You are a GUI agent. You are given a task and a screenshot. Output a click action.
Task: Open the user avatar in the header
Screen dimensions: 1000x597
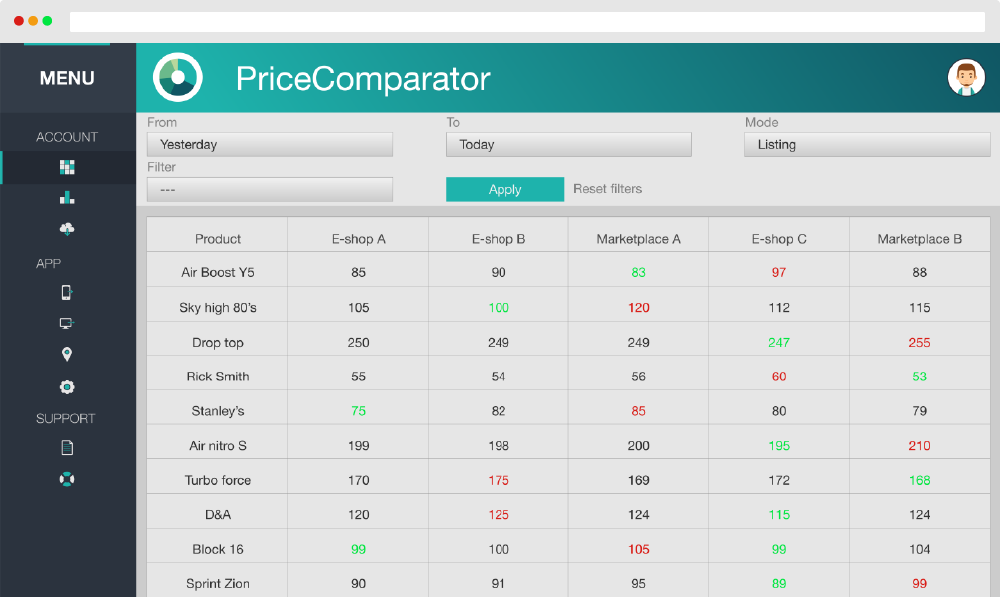click(x=966, y=77)
